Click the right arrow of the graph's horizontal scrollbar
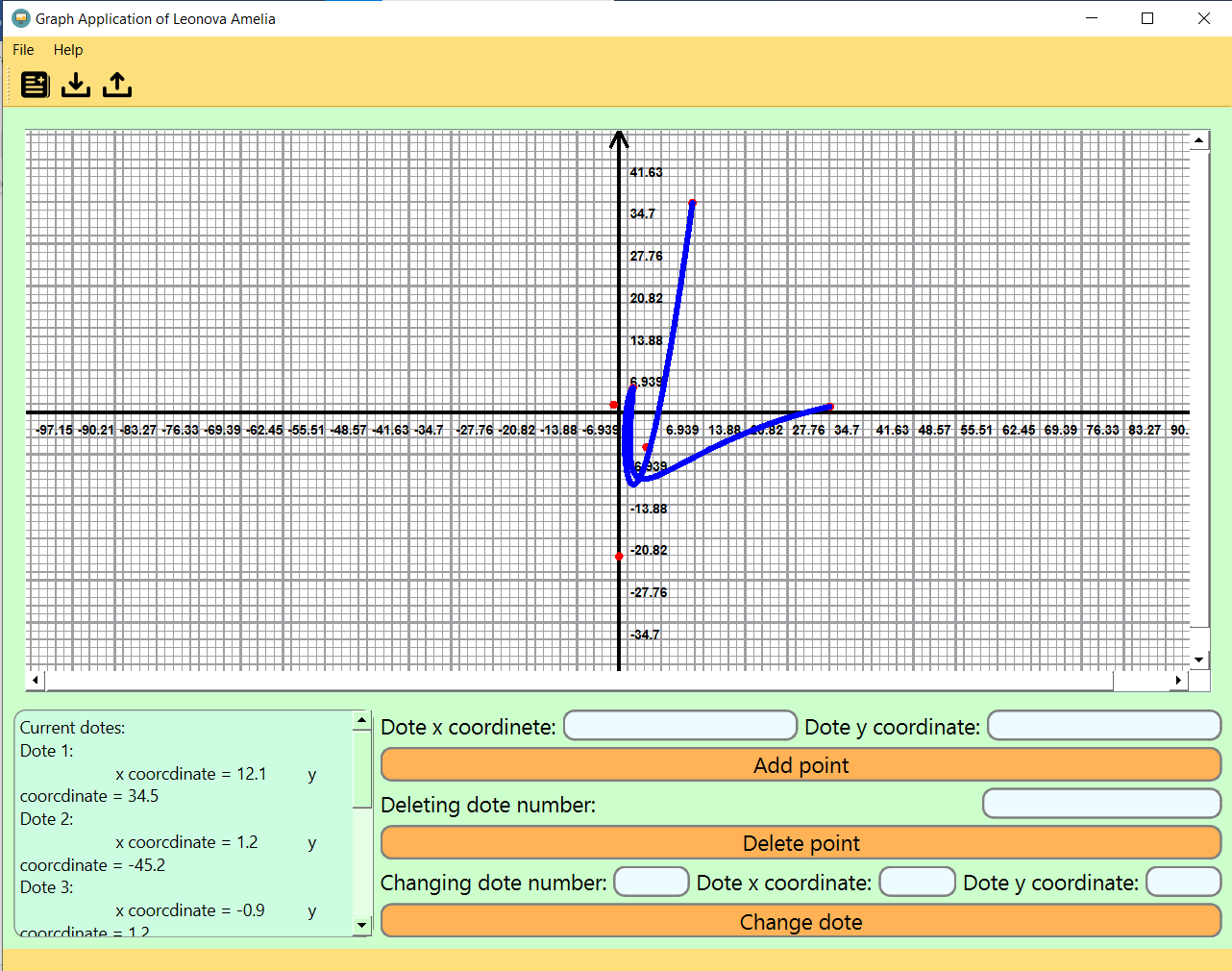The height and width of the screenshot is (971, 1232). [1177, 680]
